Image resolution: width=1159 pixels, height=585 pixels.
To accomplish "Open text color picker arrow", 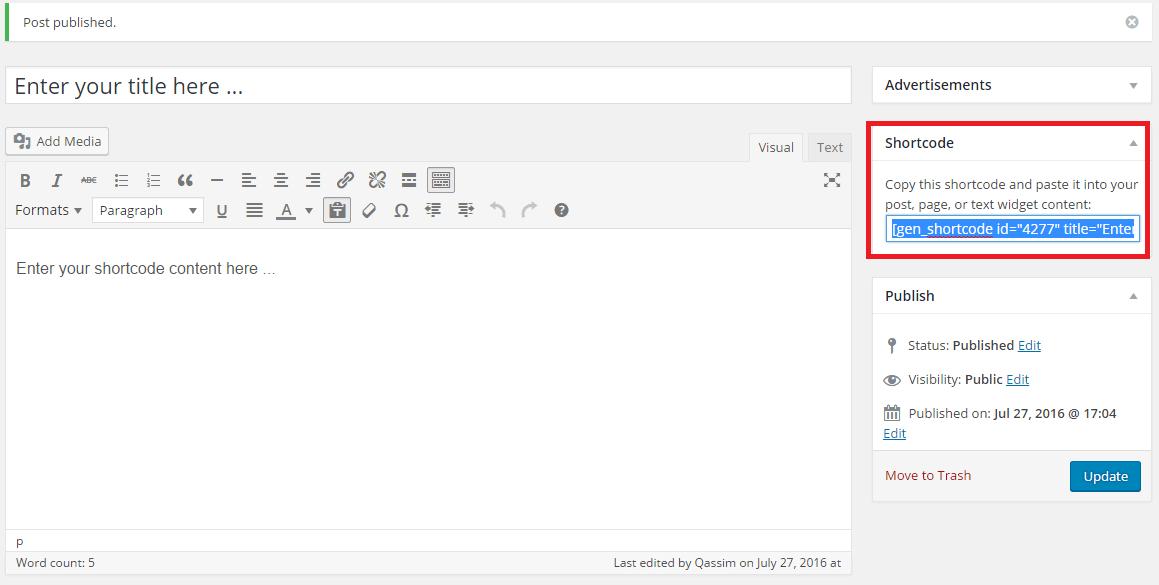I will tap(309, 211).
